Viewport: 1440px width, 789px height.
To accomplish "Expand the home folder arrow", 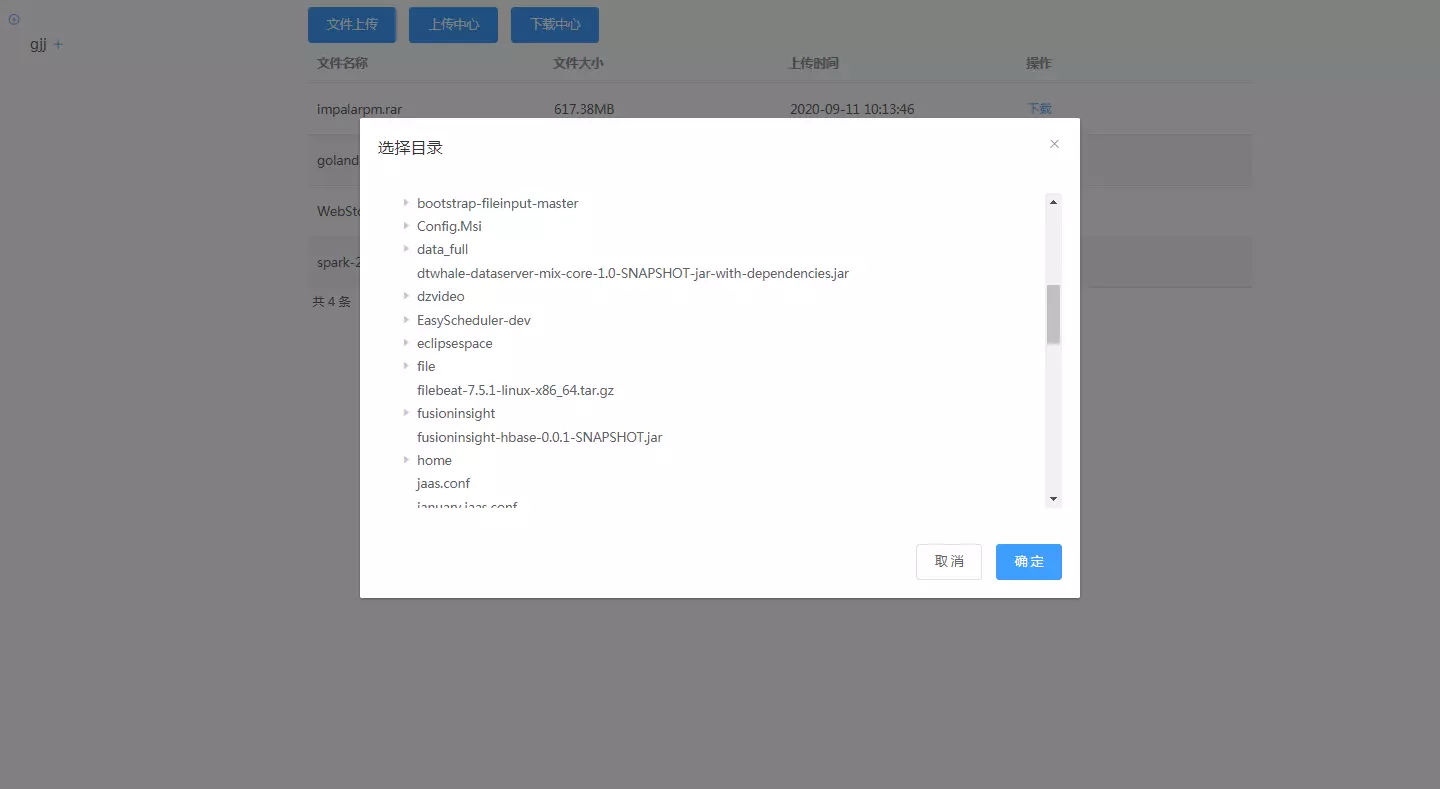I will (406, 460).
